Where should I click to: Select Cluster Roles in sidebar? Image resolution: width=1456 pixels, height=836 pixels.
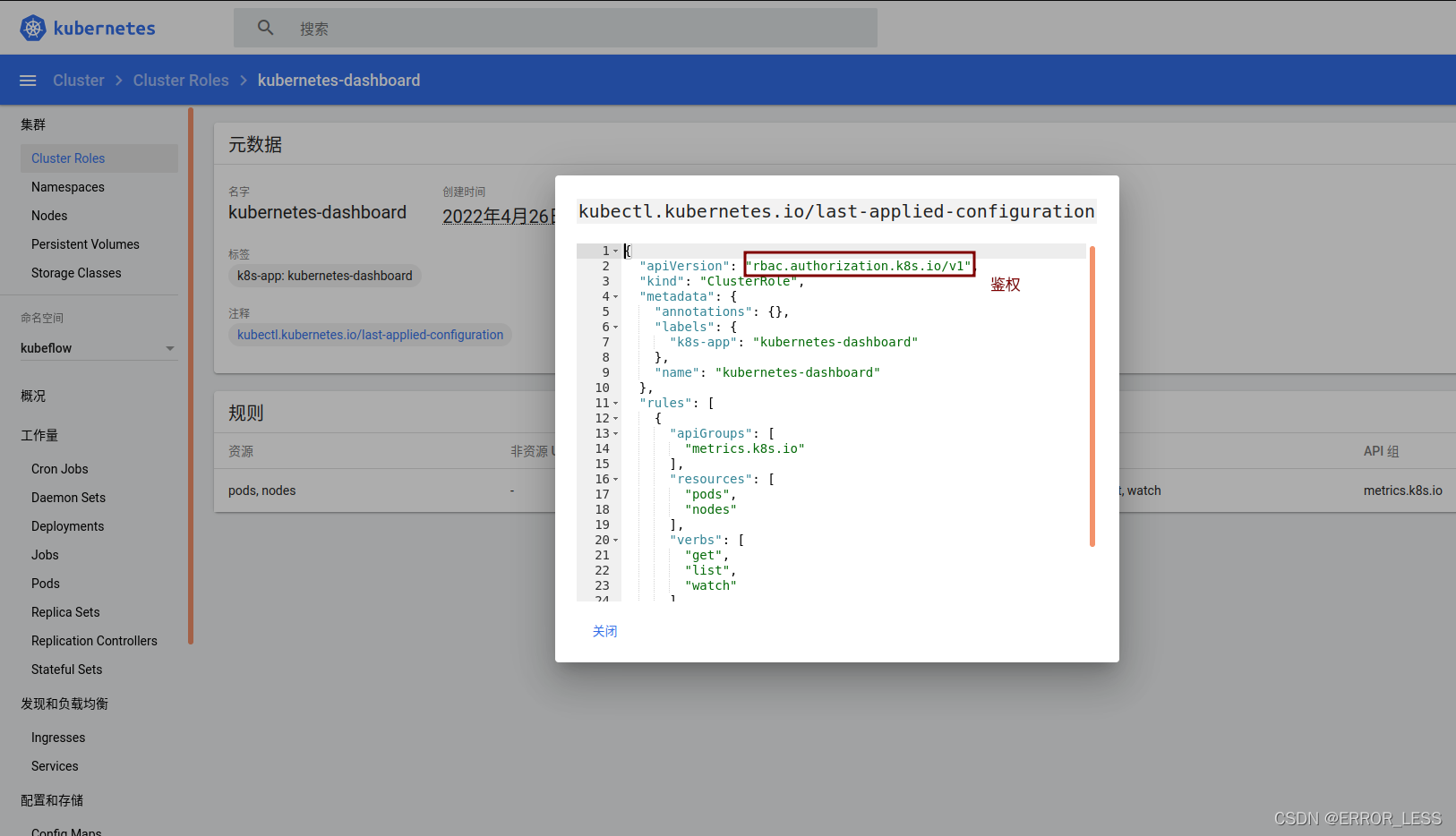(99, 158)
